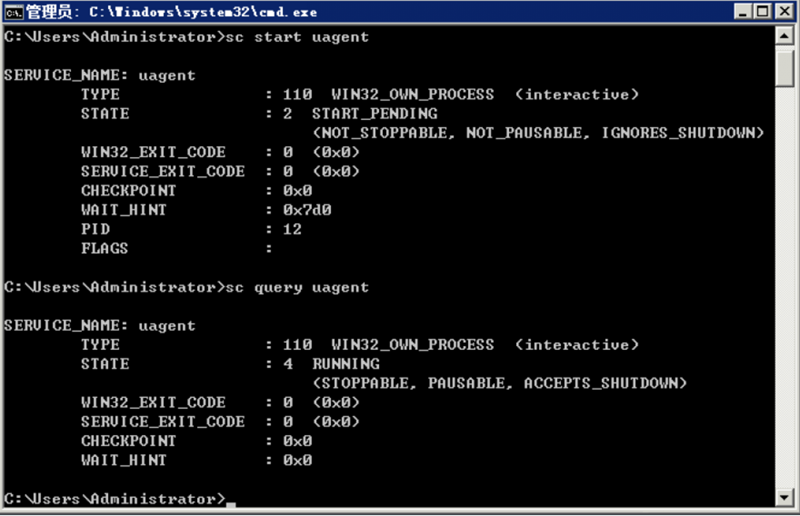The height and width of the screenshot is (516, 800).
Task: Click the first SERVICE_NAME: uagent line
Action: [100, 75]
